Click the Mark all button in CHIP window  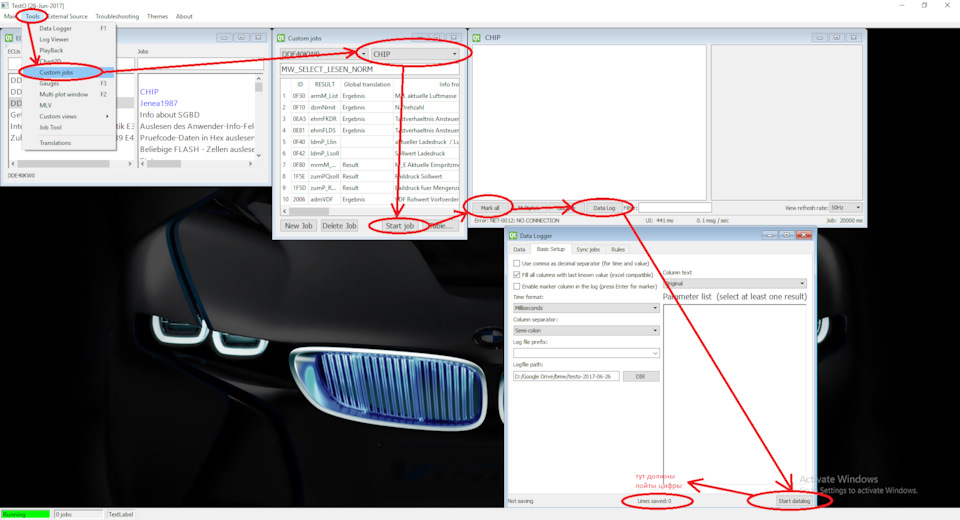click(x=490, y=208)
